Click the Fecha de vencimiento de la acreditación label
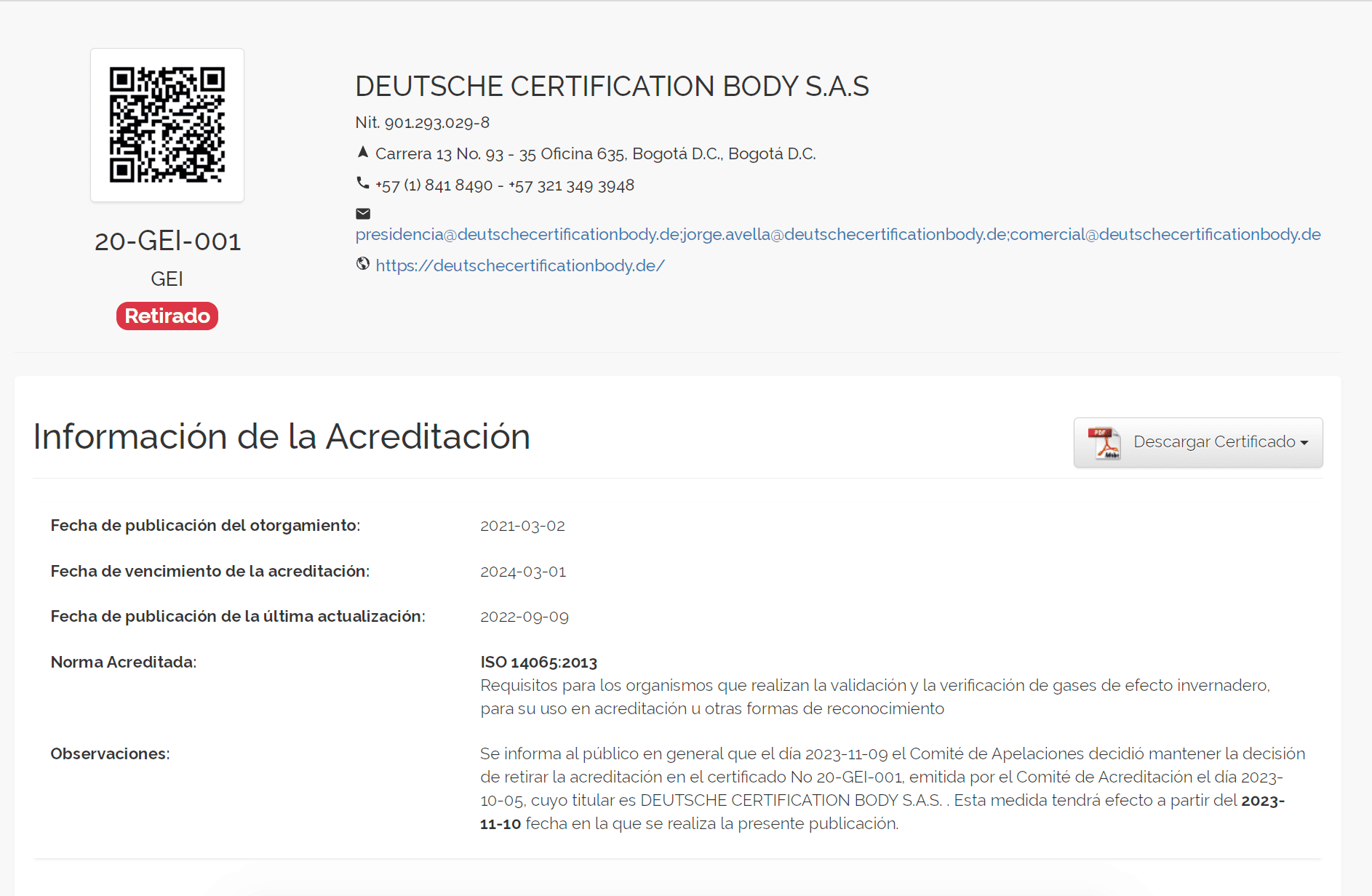Screen dimensions: 1372x896 tap(210, 572)
